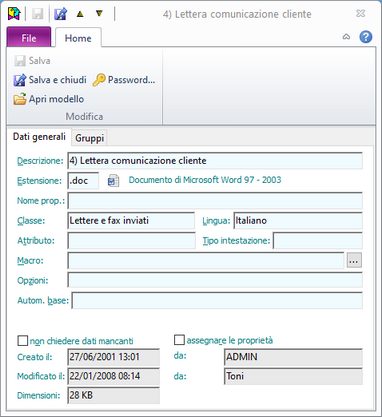Click the Tipo intestazione field
This screenshot has height=417, width=382.
click(x=318, y=241)
